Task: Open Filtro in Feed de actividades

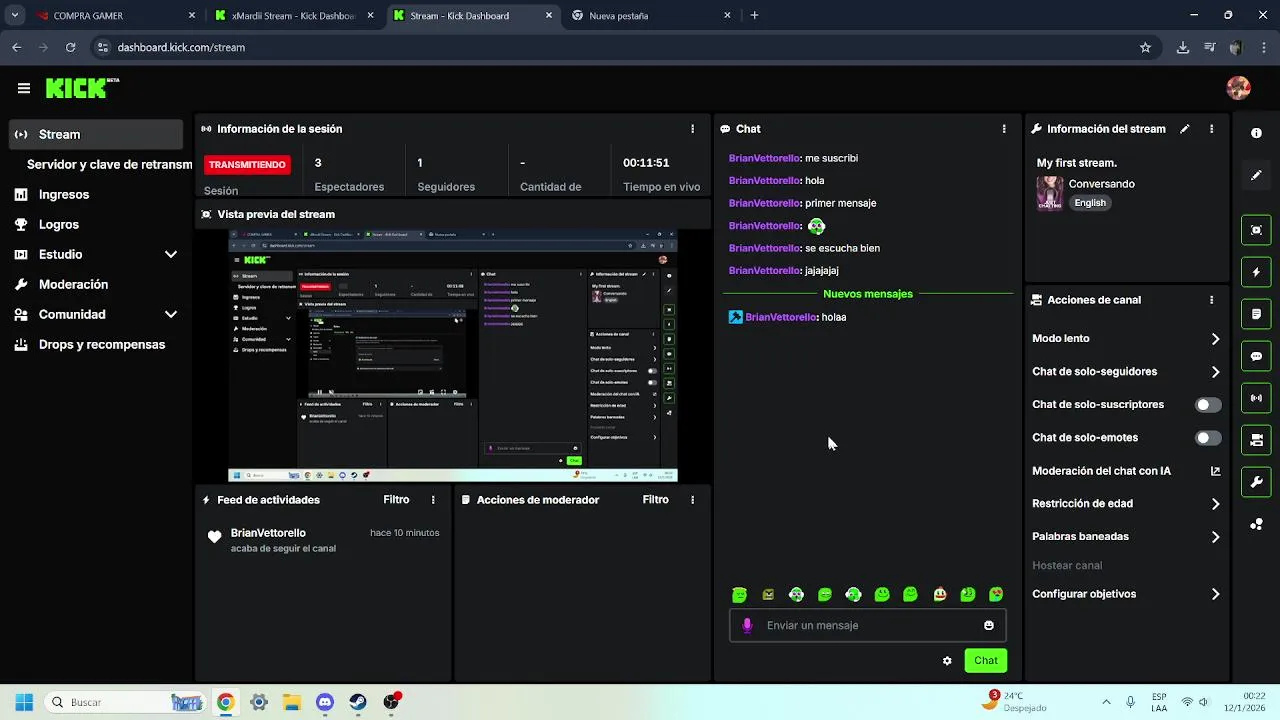Action: coord(396,500)
